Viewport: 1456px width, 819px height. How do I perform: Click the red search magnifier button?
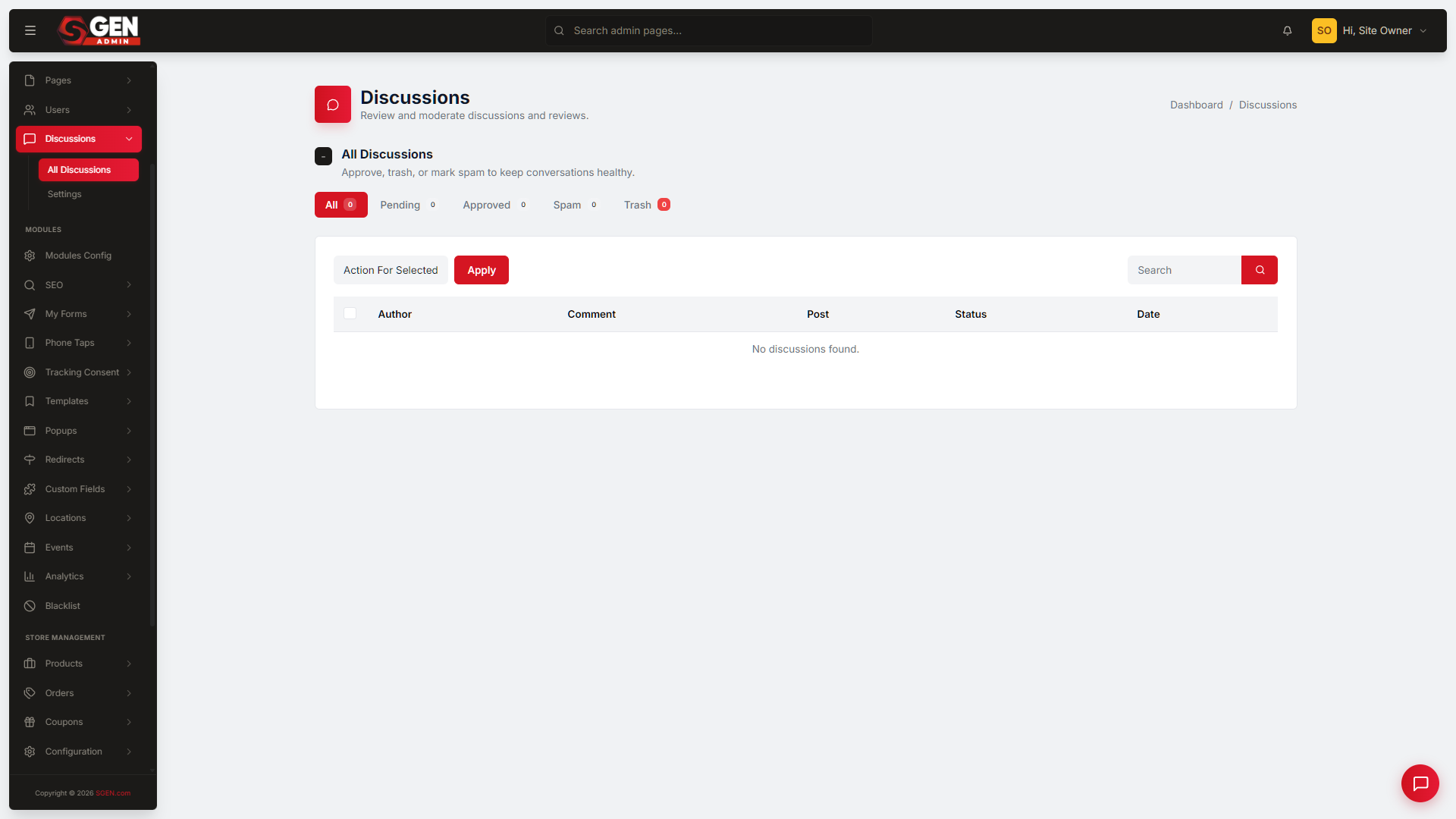(x=1260, y=270)
